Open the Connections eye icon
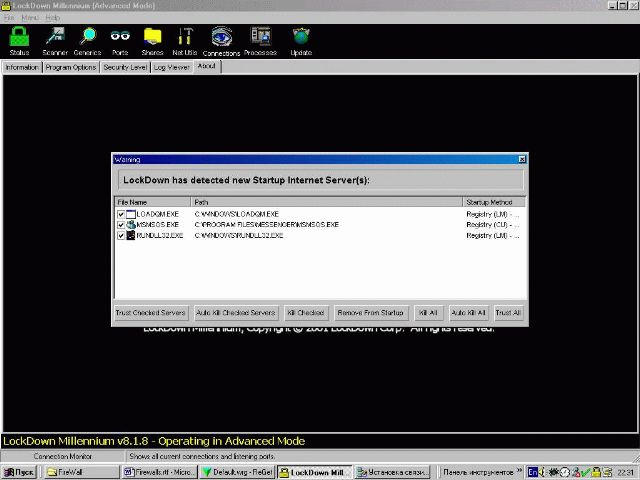 click(221, 41)
